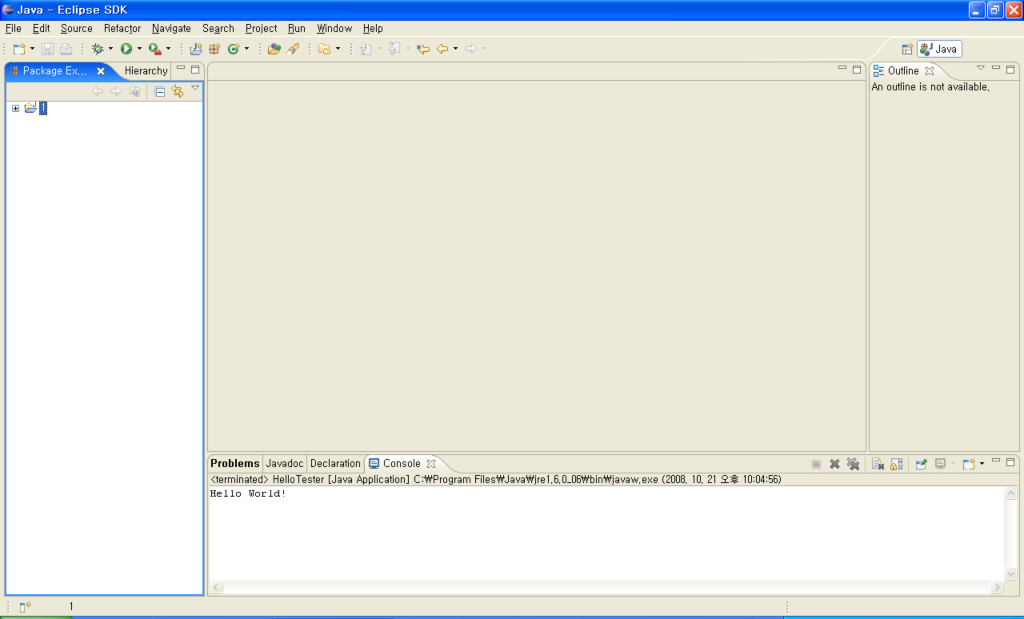Viewport: 1024px width, 619px height.
Task: Open the Help menu
Action: click(373, 29)
